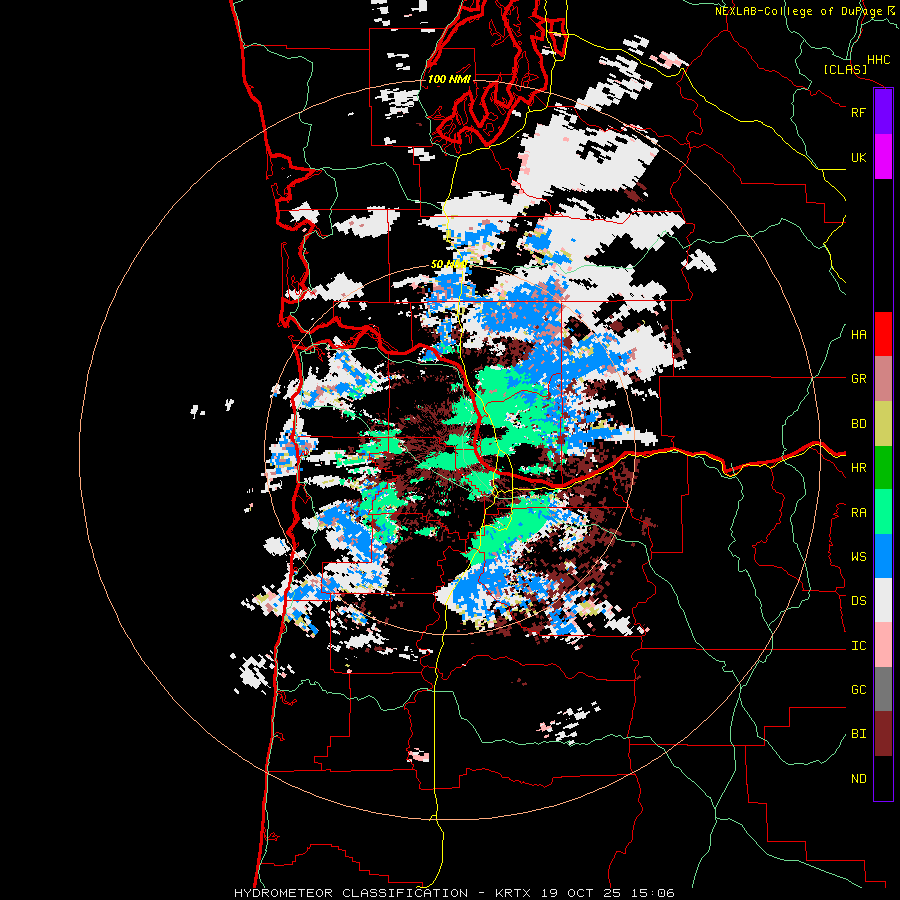
Task: Click the HHC product label
Action: 878,60
